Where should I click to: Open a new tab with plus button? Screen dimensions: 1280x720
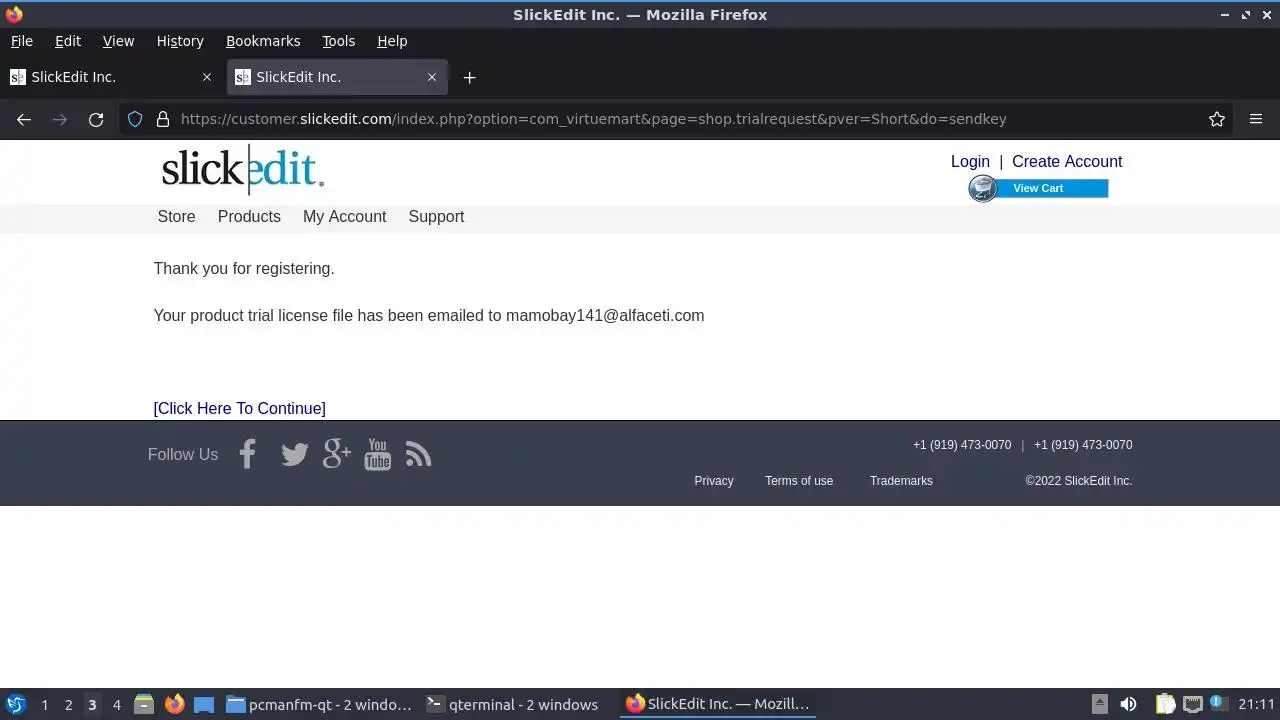point(469,77)
